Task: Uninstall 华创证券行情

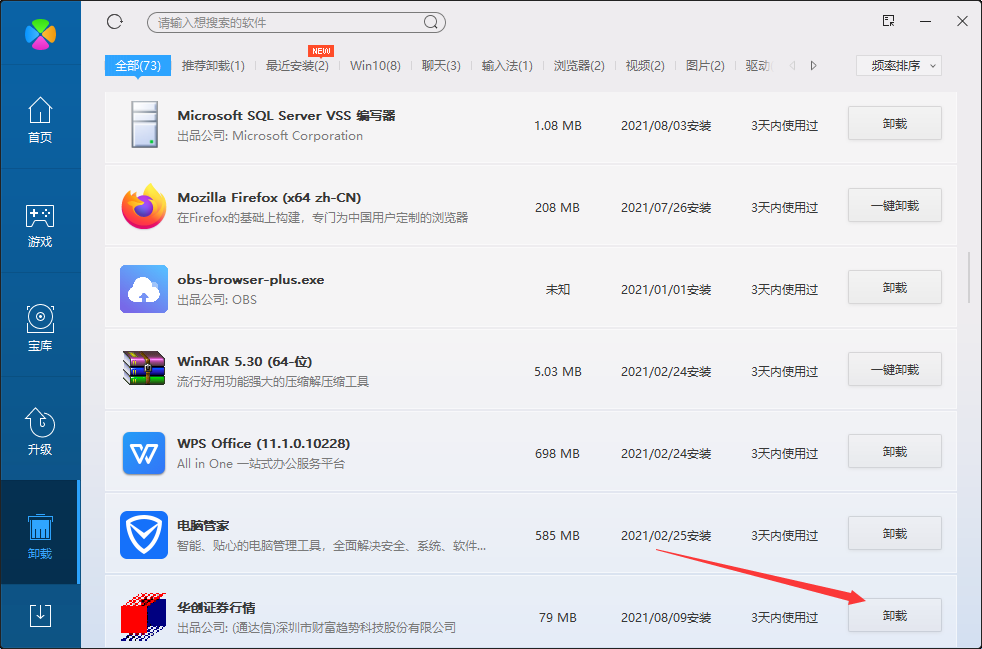Action: tap(894, 616)
